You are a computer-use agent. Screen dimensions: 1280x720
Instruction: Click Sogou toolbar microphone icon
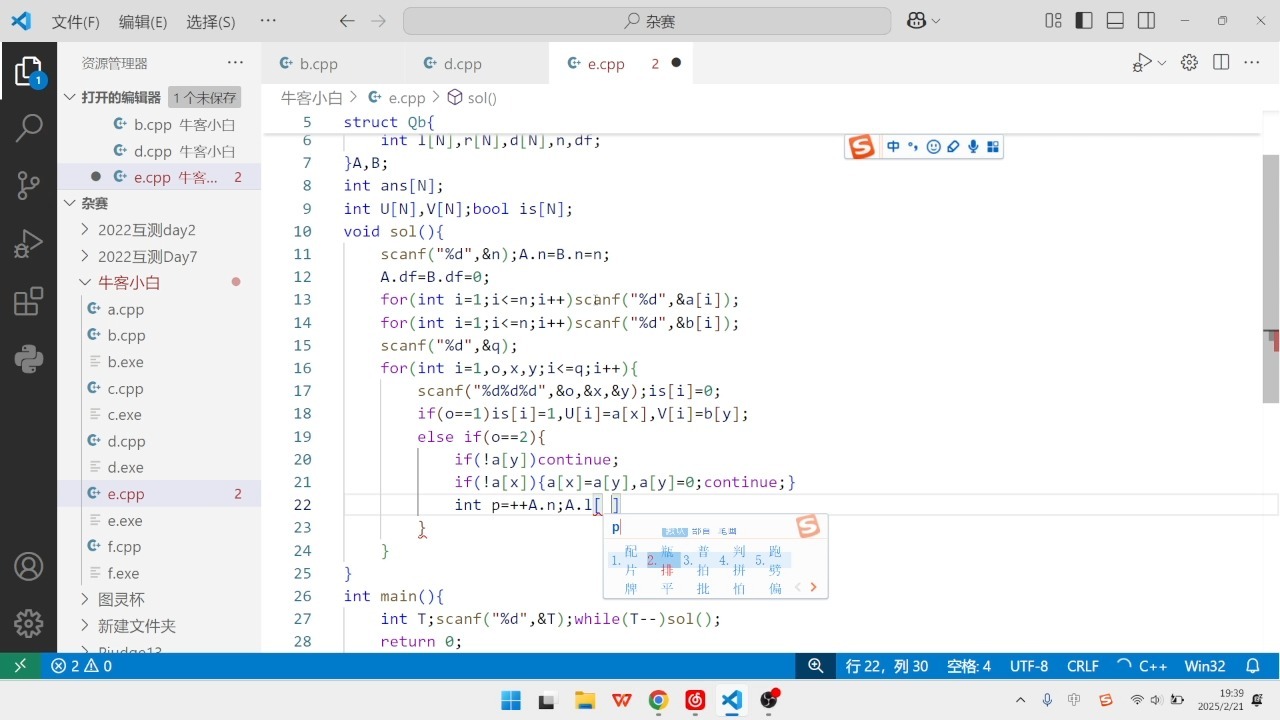(973, 147)
